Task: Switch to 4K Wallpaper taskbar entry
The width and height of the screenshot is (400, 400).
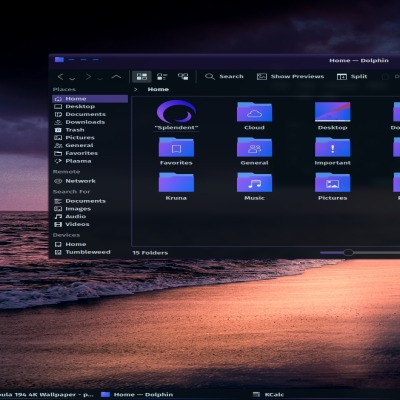Action: point(47,395)
